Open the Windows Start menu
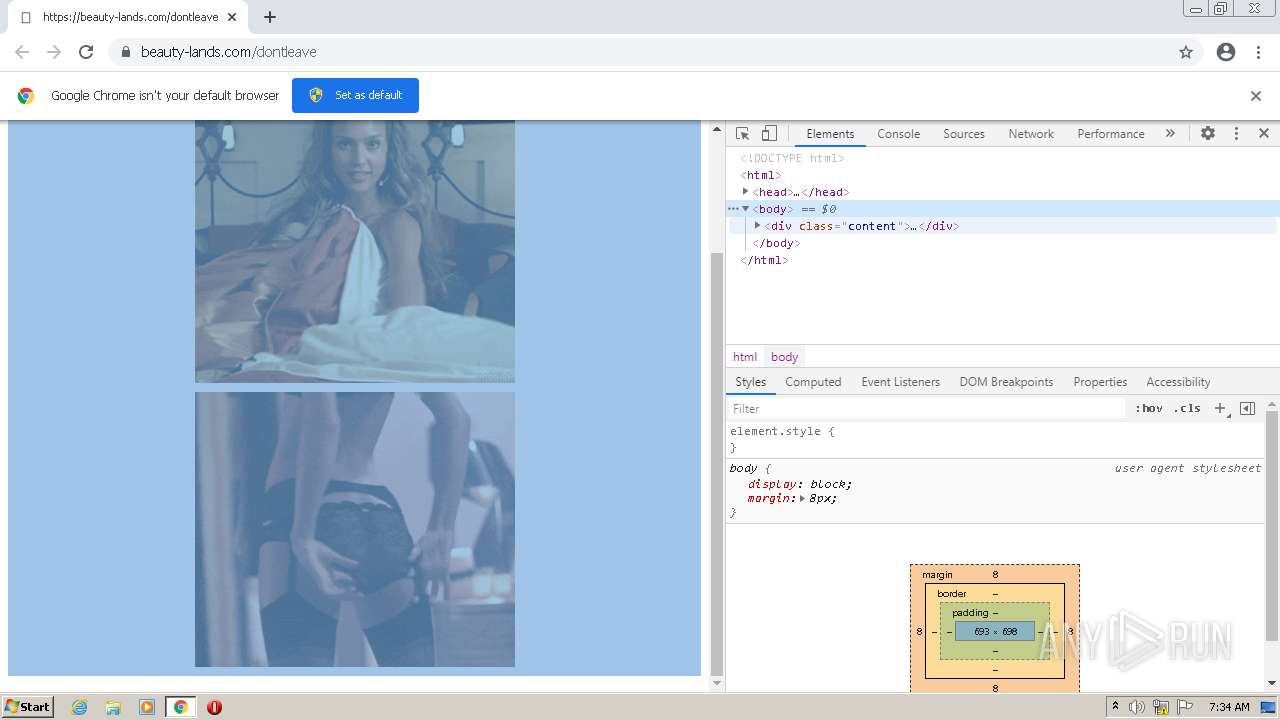Image resolution: width=1280 pixels, height=720 pixels. (x=27, y=707)
